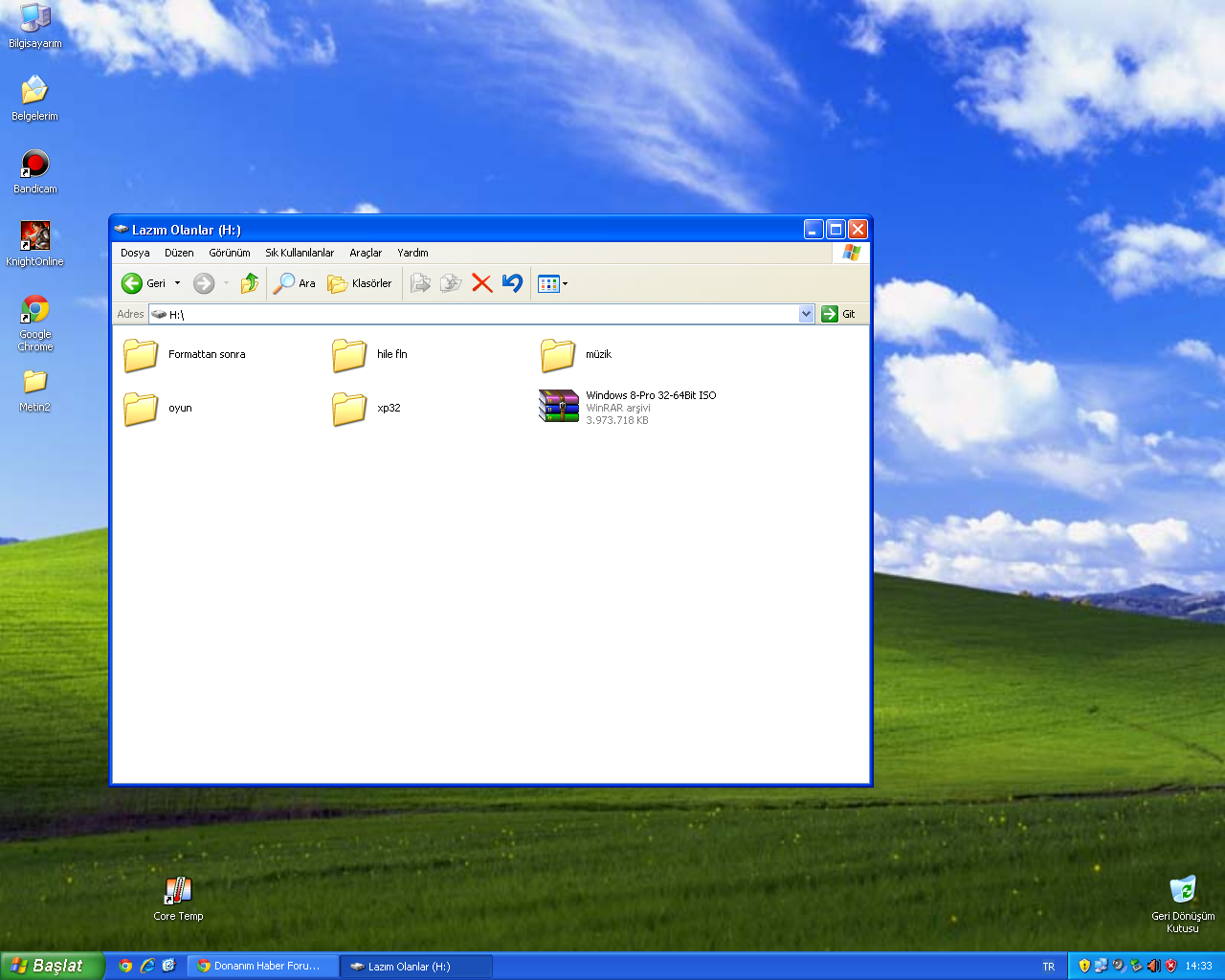Open the Geri back history dropdown arrow
This screenshot has height=980, width=1225.
pyautogui.click(x=177, y=283)
